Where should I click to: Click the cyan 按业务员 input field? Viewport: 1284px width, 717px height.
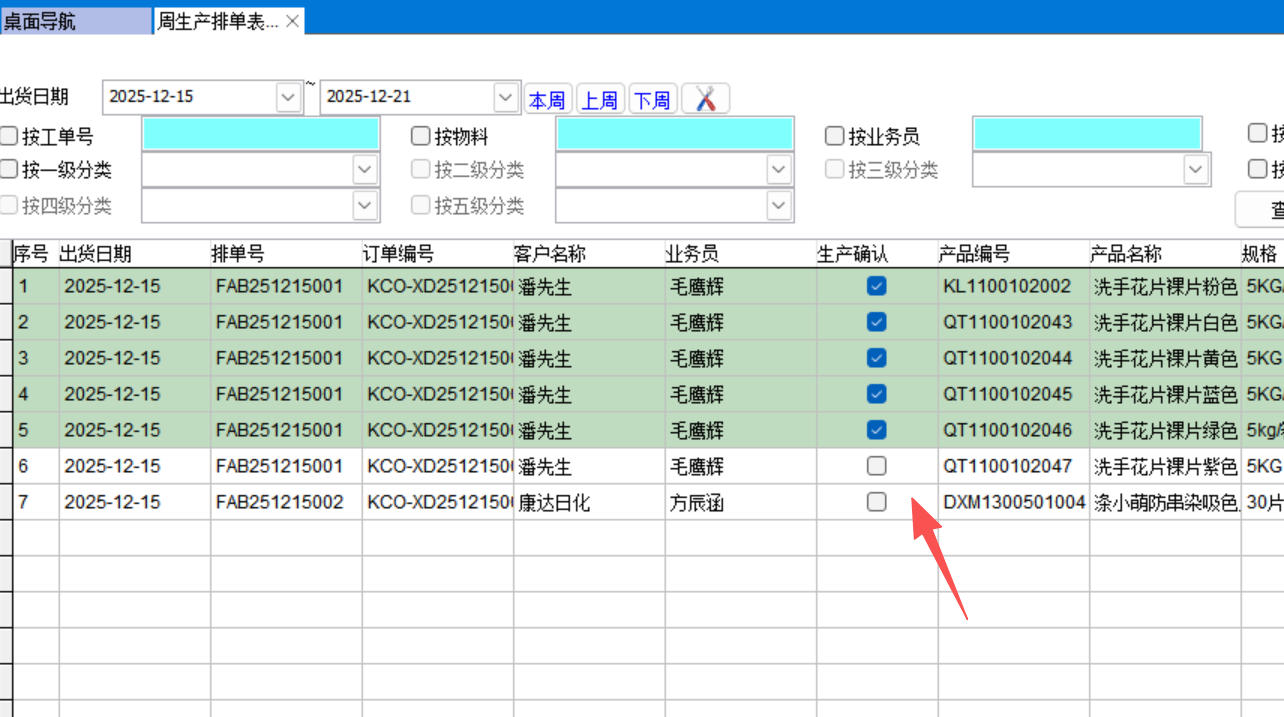tap(1087, 135)
